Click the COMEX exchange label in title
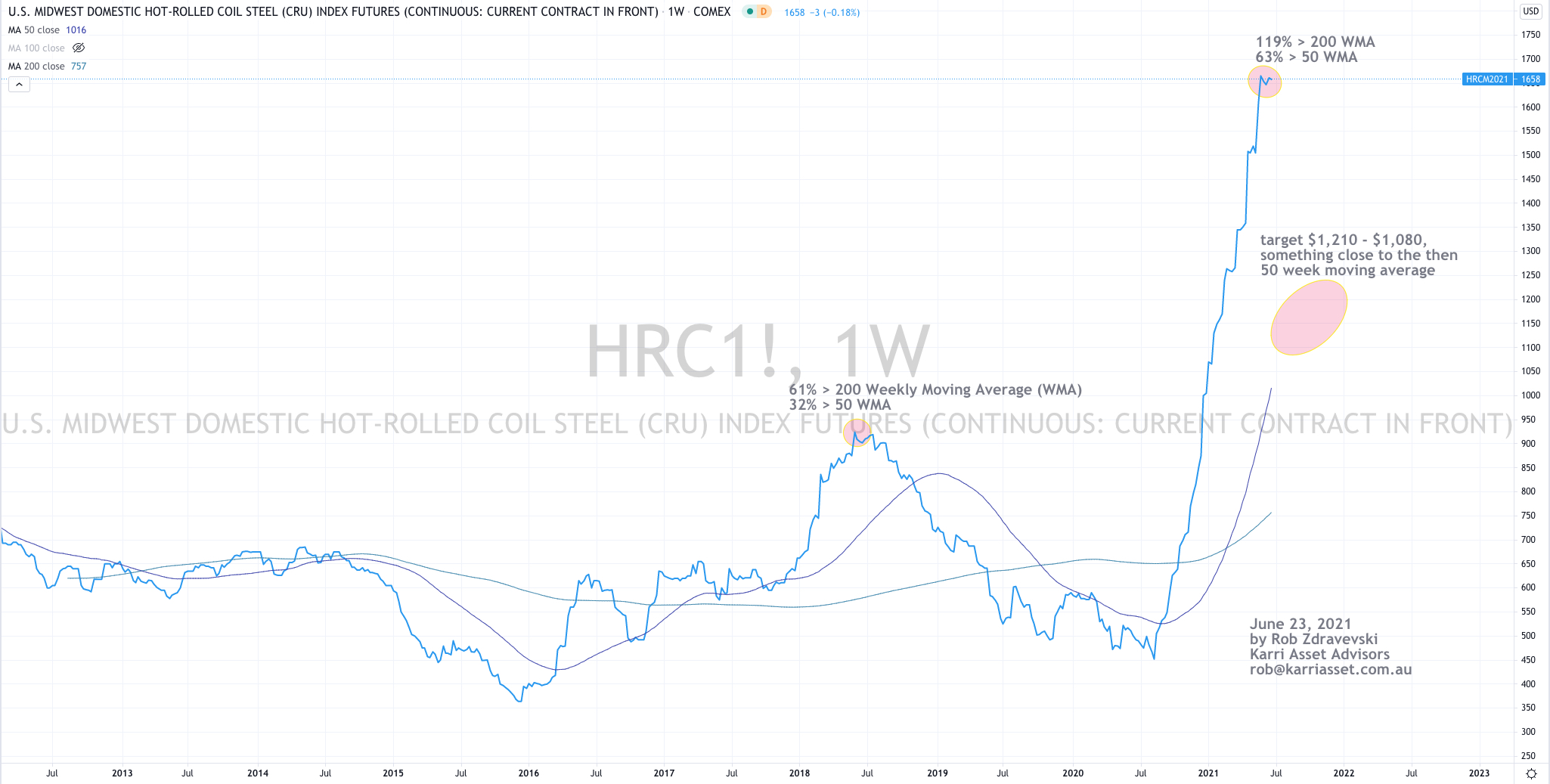Image resolution: width=1550 pixels, height=784 pixels. (711, 12)
